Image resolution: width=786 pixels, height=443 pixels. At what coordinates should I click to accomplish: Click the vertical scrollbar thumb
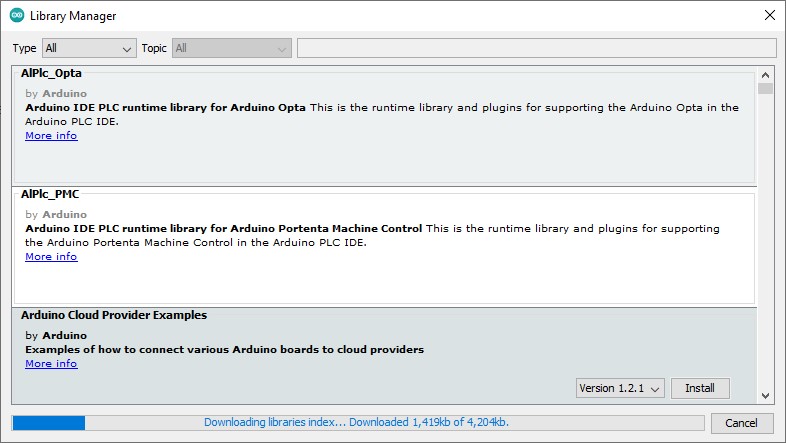click(x=765, y=89)
